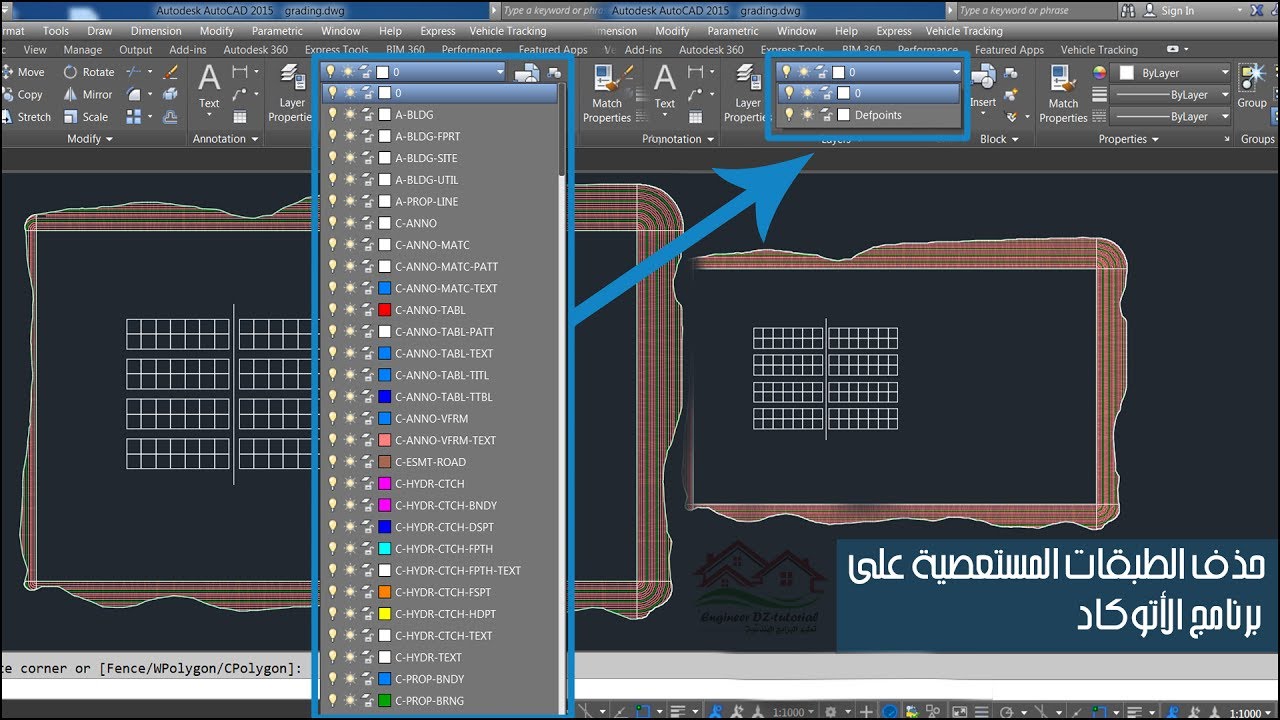
Task: Open Featured Apps tab in right window
Action: tap(1009, 50)
